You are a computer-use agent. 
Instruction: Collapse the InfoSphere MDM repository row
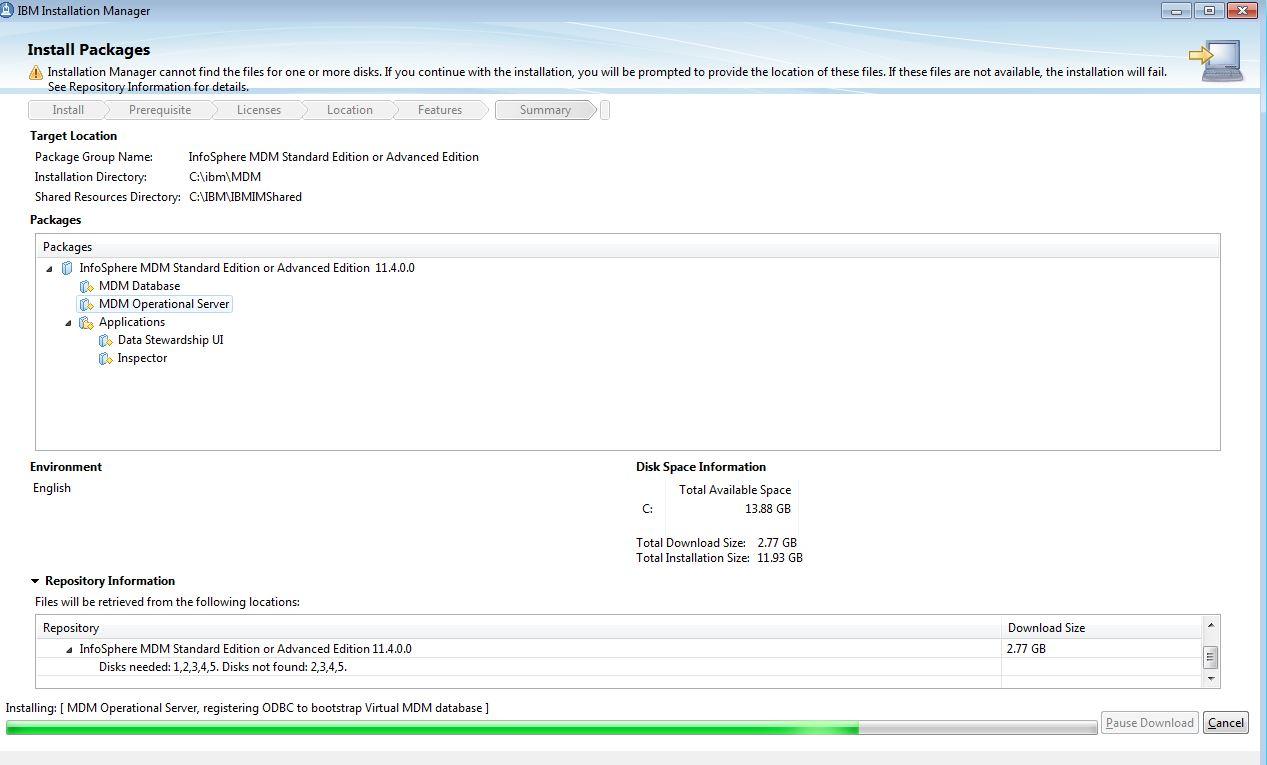(69, 649)
